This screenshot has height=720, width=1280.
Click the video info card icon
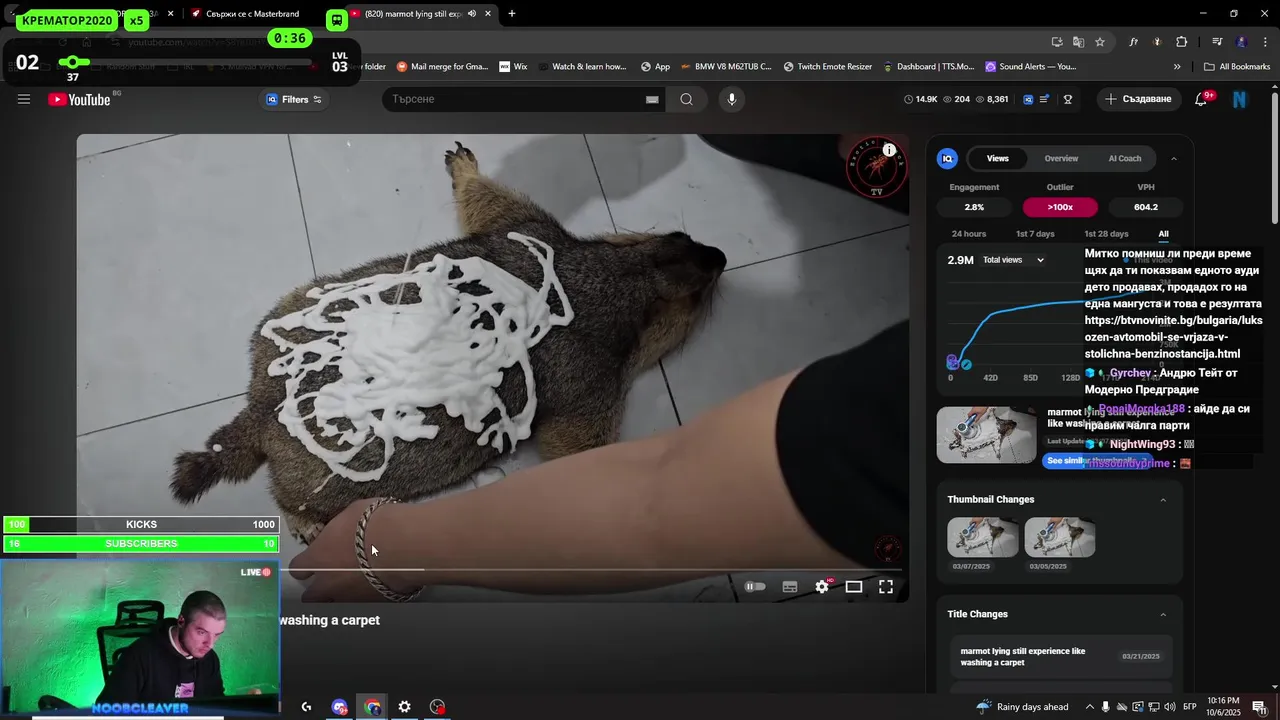[x=889, y=150]
